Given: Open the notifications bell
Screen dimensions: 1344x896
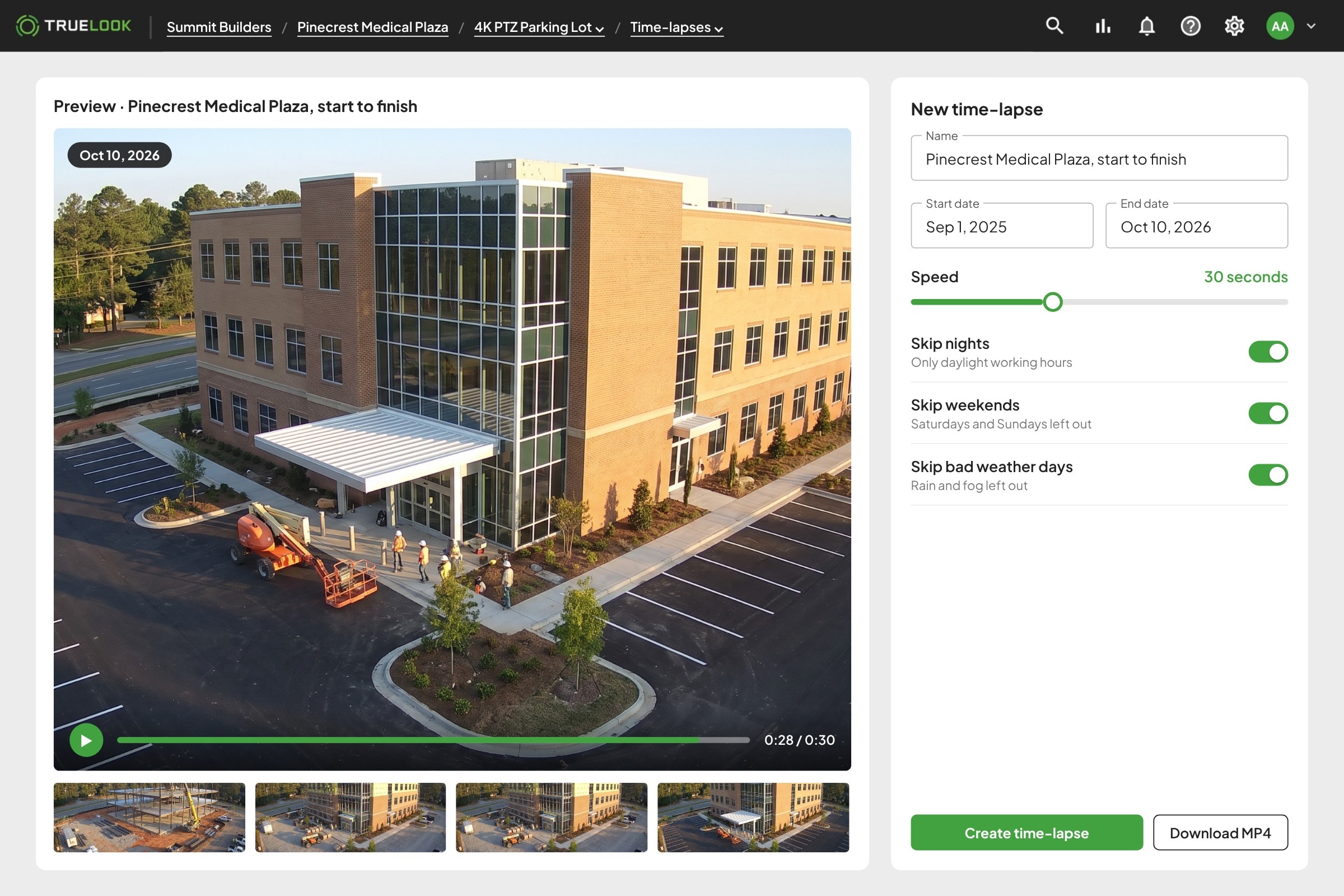Looking at the screenshot, I should click(x=1146, y=26).
